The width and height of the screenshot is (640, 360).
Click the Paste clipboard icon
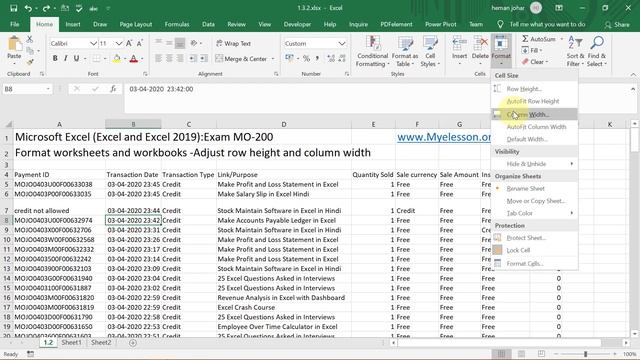click(14, 44)
